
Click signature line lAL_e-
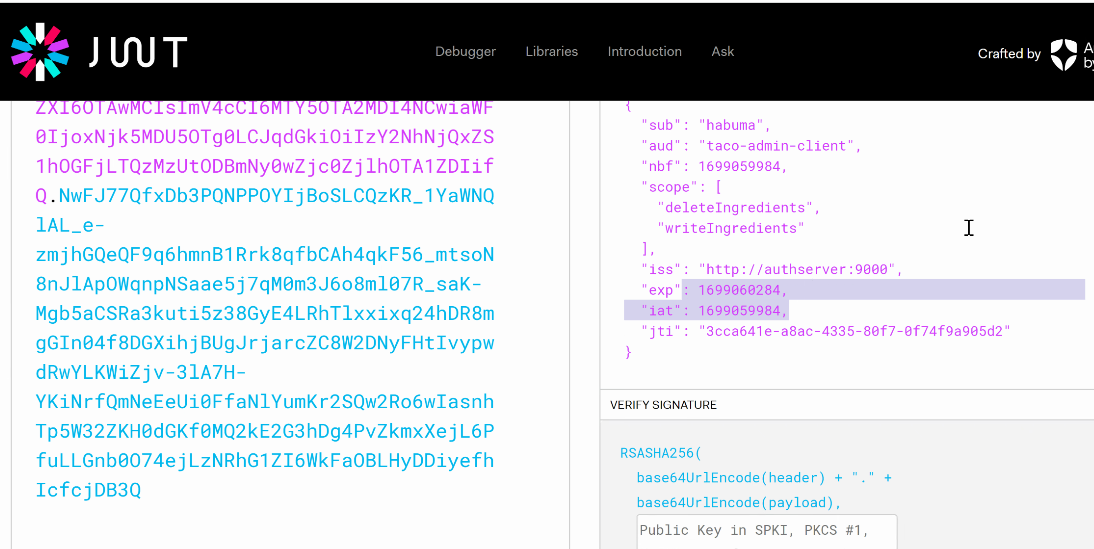(70, 225)
